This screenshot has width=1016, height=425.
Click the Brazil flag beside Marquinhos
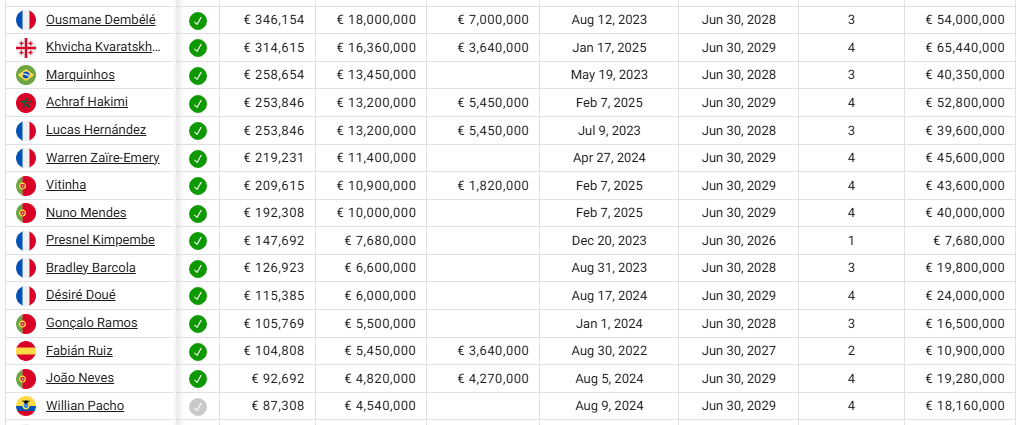point(26,75)
